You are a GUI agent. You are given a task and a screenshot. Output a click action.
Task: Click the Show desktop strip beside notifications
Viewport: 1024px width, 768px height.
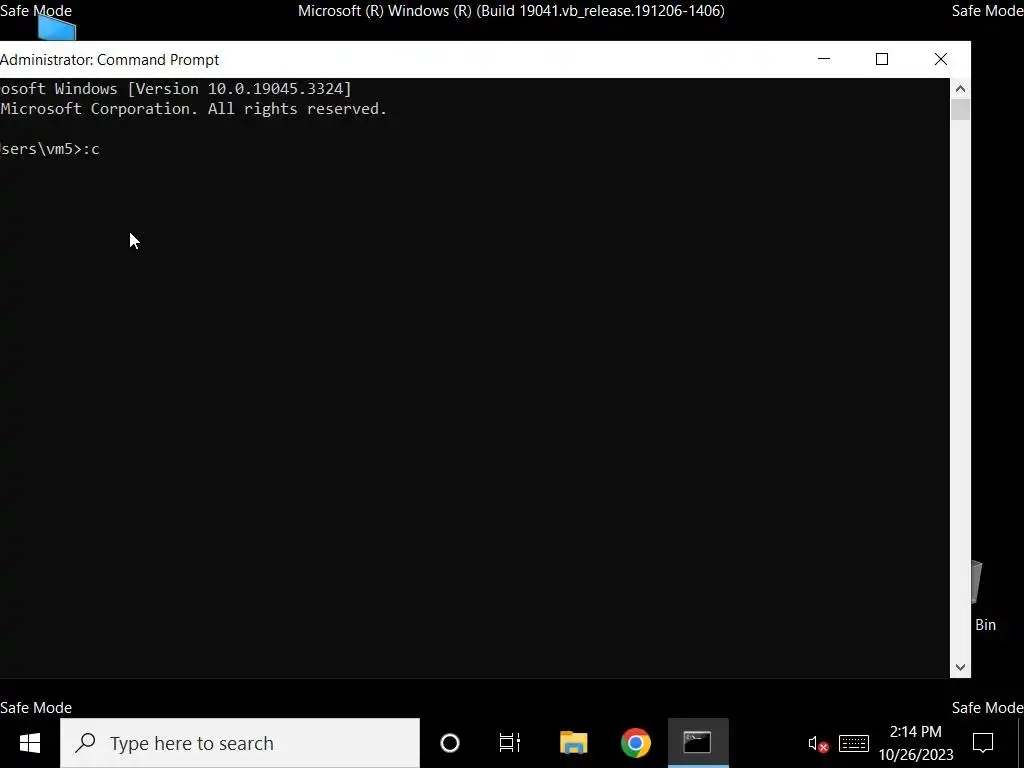(x=1021, y=743)
